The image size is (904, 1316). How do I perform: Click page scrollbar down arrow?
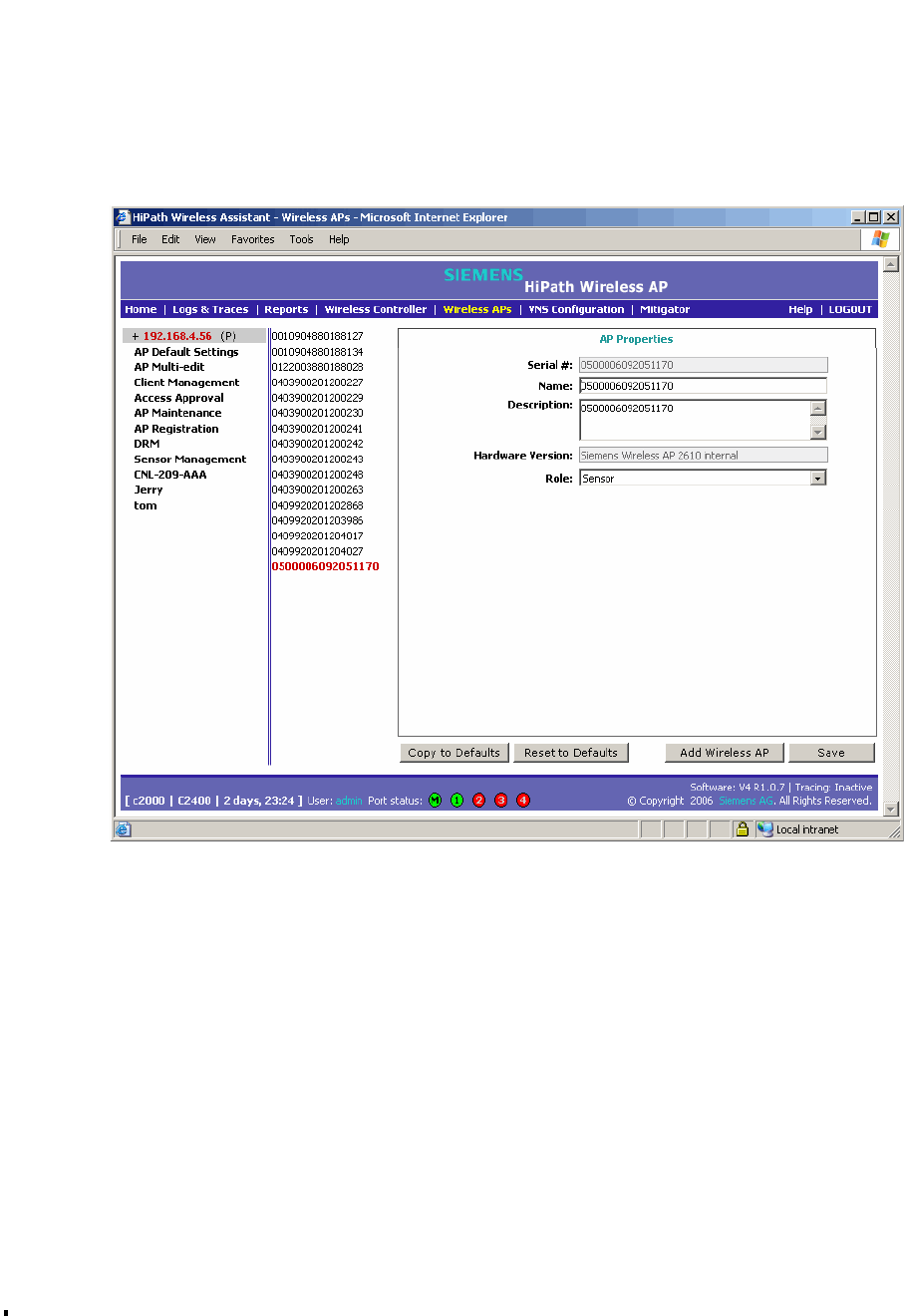[x=891, y=810]
